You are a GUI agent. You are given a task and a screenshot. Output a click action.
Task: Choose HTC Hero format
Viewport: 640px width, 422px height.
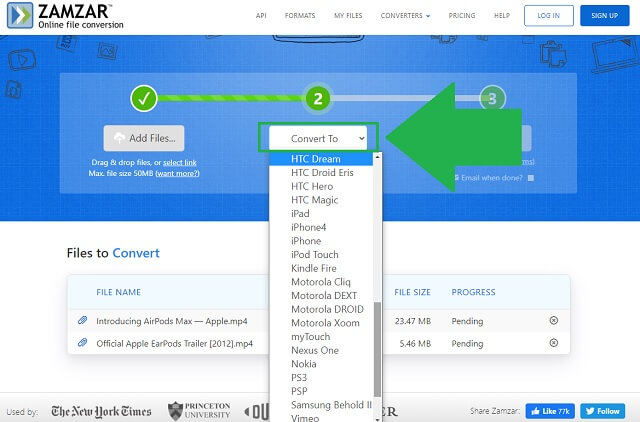click(321, 186)
